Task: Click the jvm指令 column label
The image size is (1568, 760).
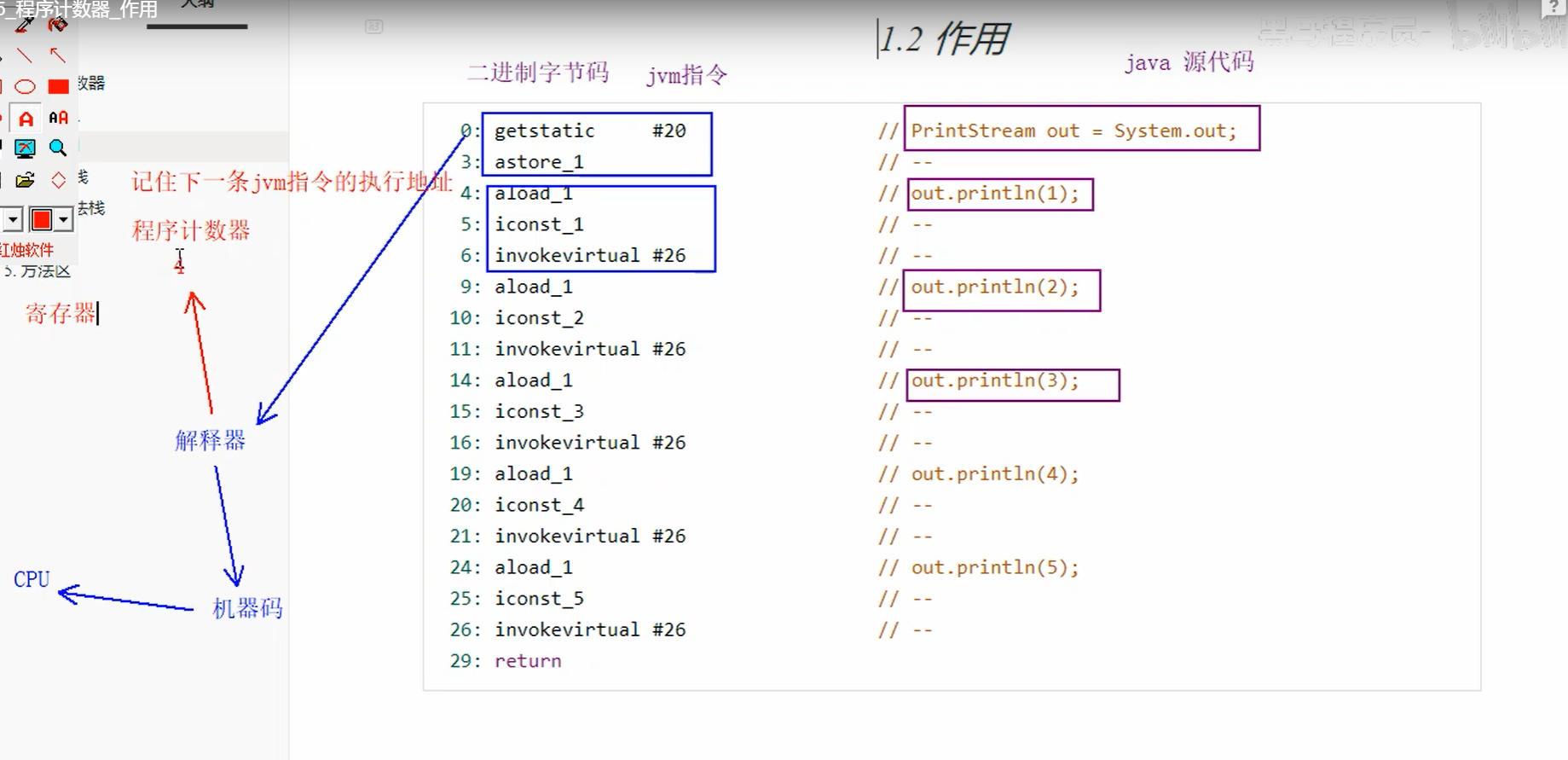Action: [687, 75]
